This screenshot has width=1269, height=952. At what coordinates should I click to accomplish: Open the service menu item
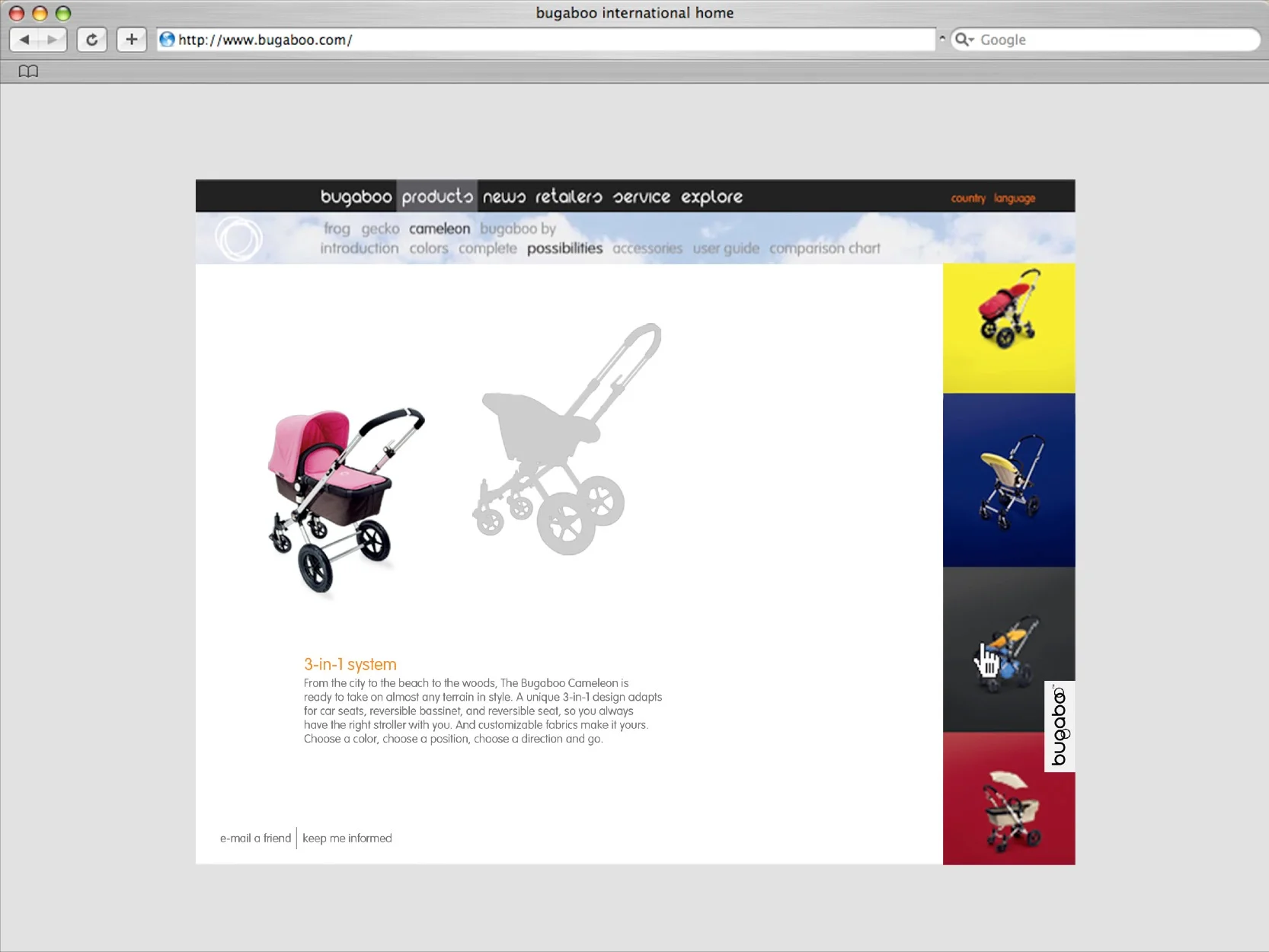(x=641, y=197)
